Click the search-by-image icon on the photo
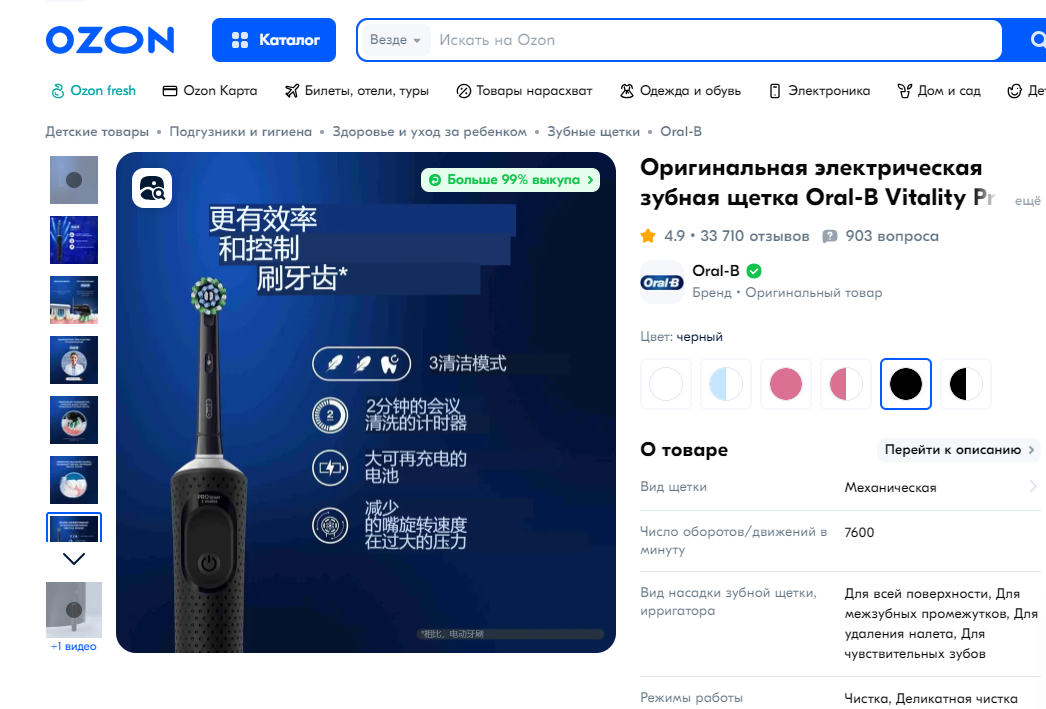 pos(152,188)
